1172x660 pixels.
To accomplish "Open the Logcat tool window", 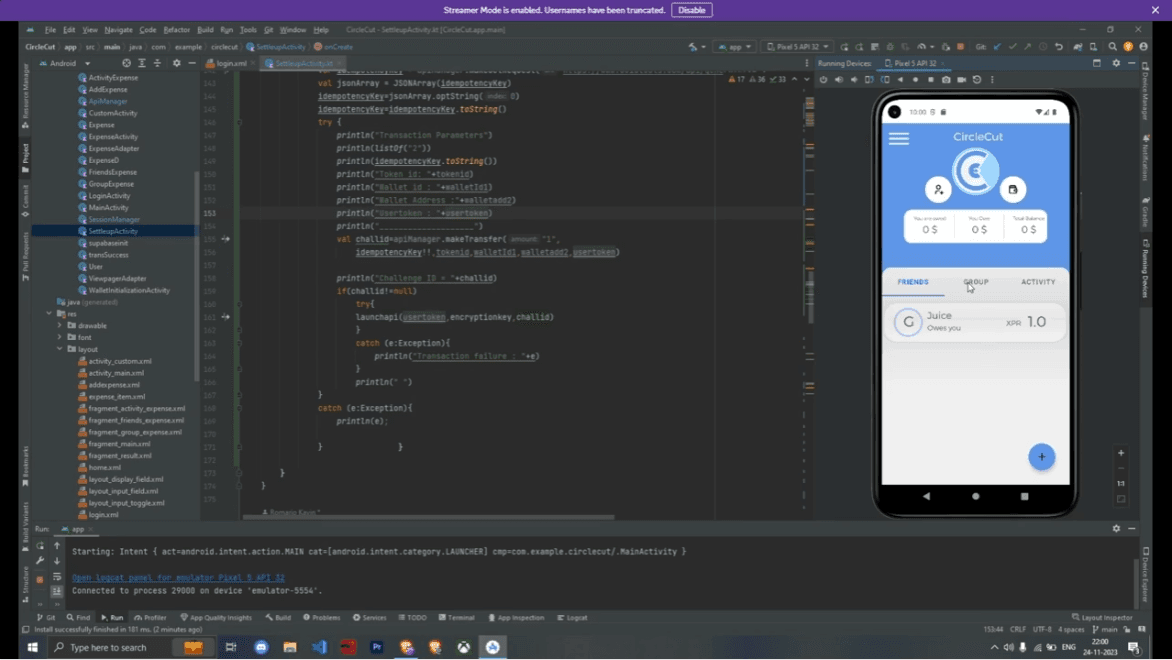I will click(573, 618).
